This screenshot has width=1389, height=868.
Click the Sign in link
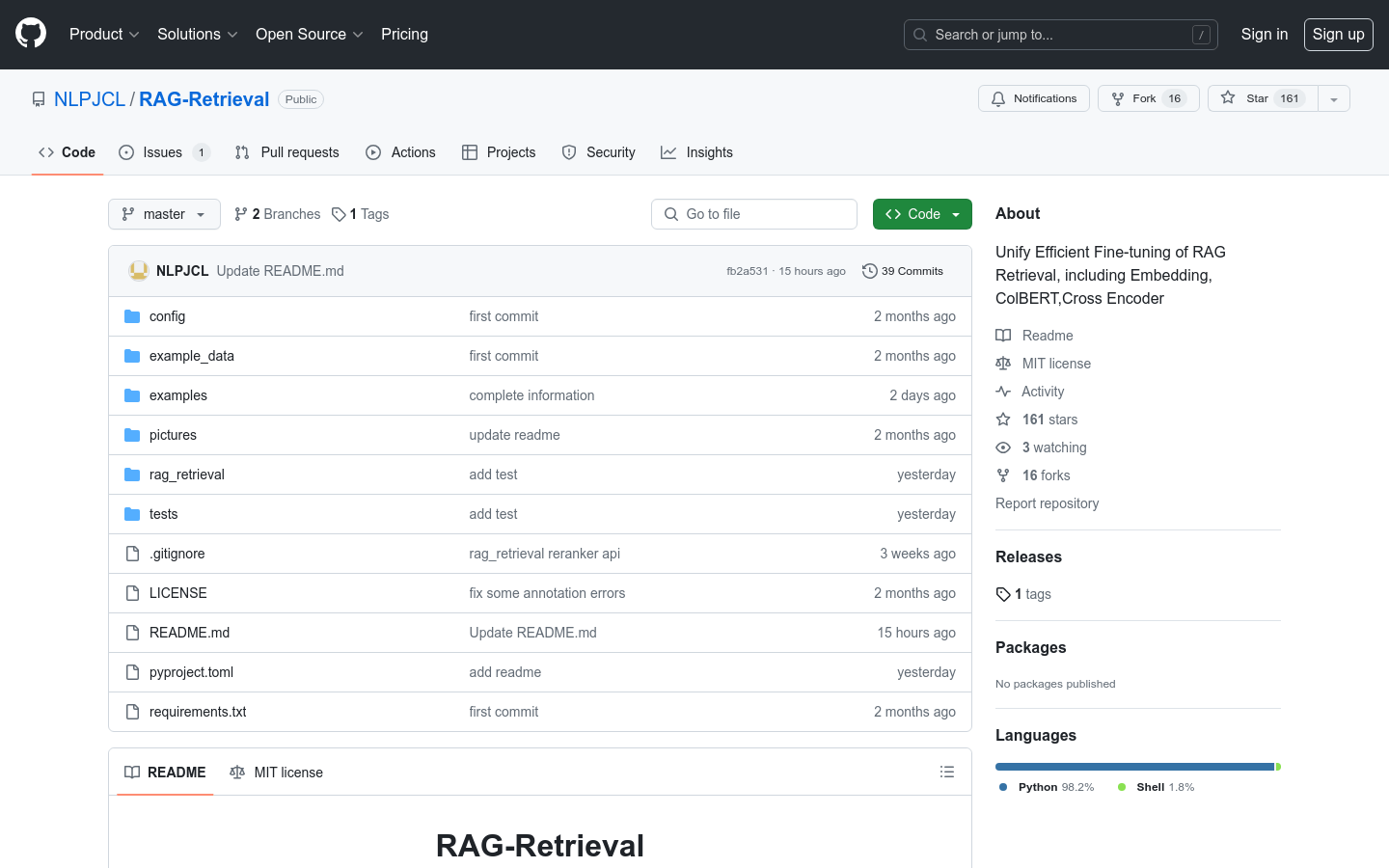(1264, 34)
